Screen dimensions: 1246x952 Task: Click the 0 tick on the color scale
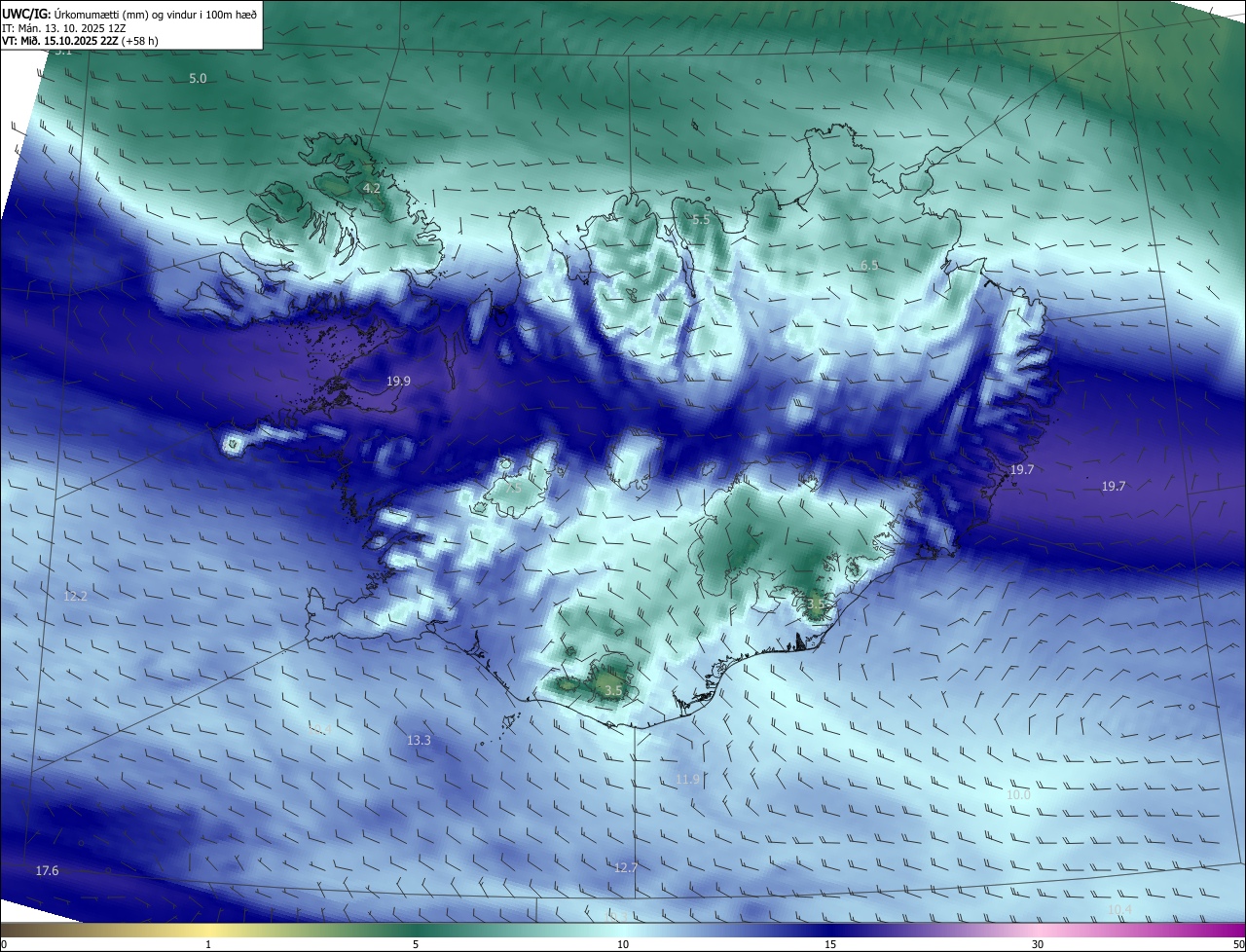pyautogui.click(x=4, y=944)
